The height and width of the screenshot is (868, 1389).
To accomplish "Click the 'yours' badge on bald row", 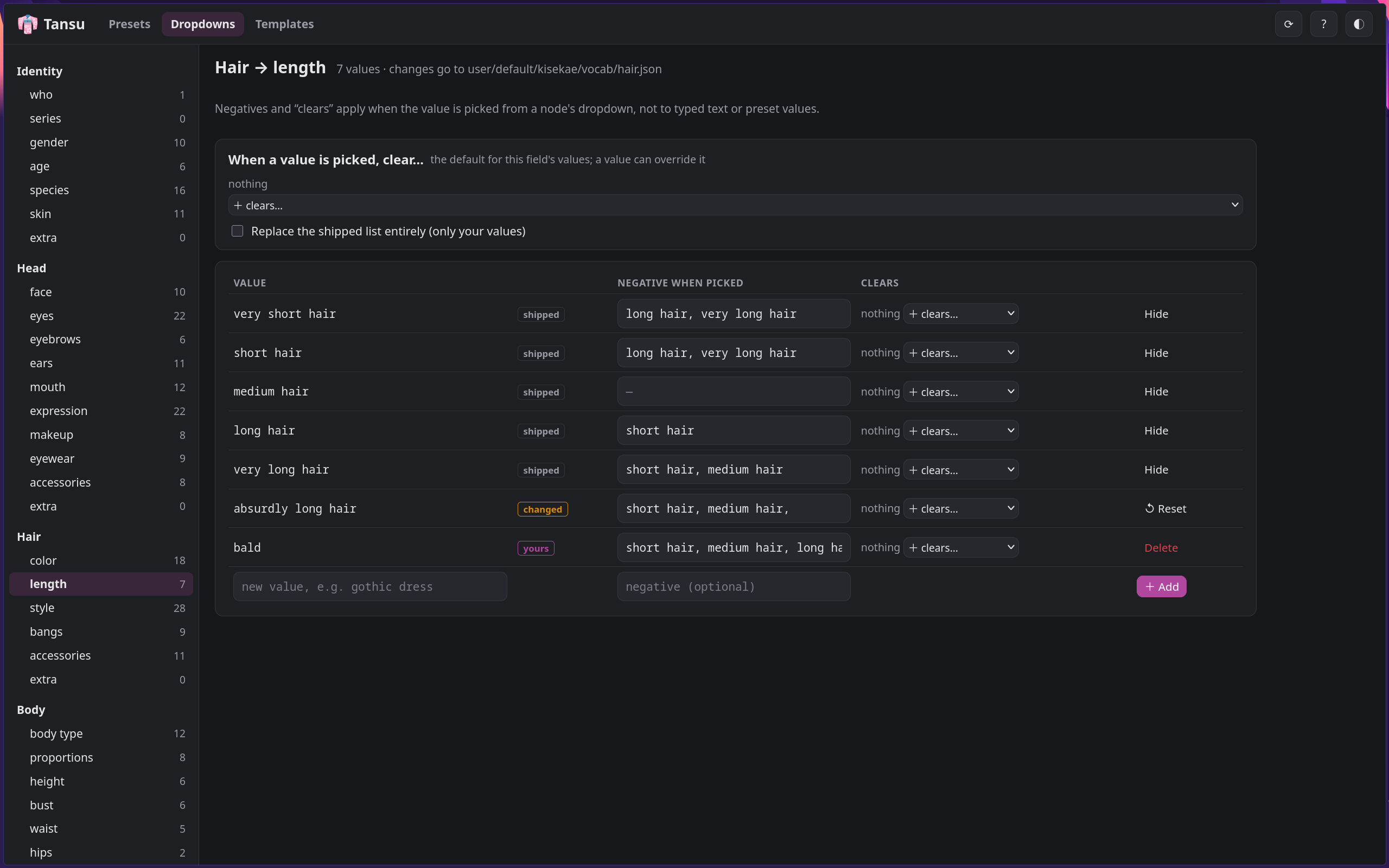I will pyautogui.click(x=536, y=548).
